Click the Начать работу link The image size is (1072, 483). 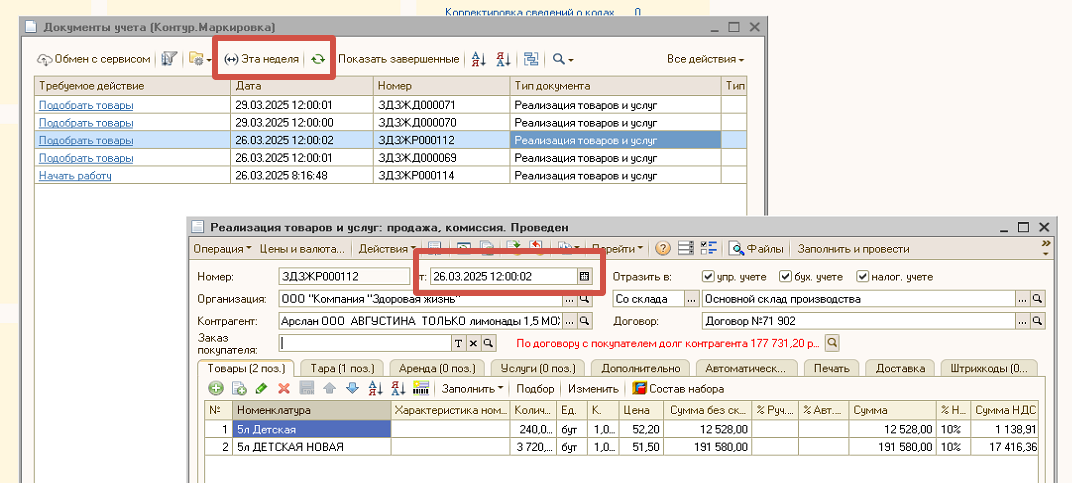pyautogui.click(x=75, y=176)
